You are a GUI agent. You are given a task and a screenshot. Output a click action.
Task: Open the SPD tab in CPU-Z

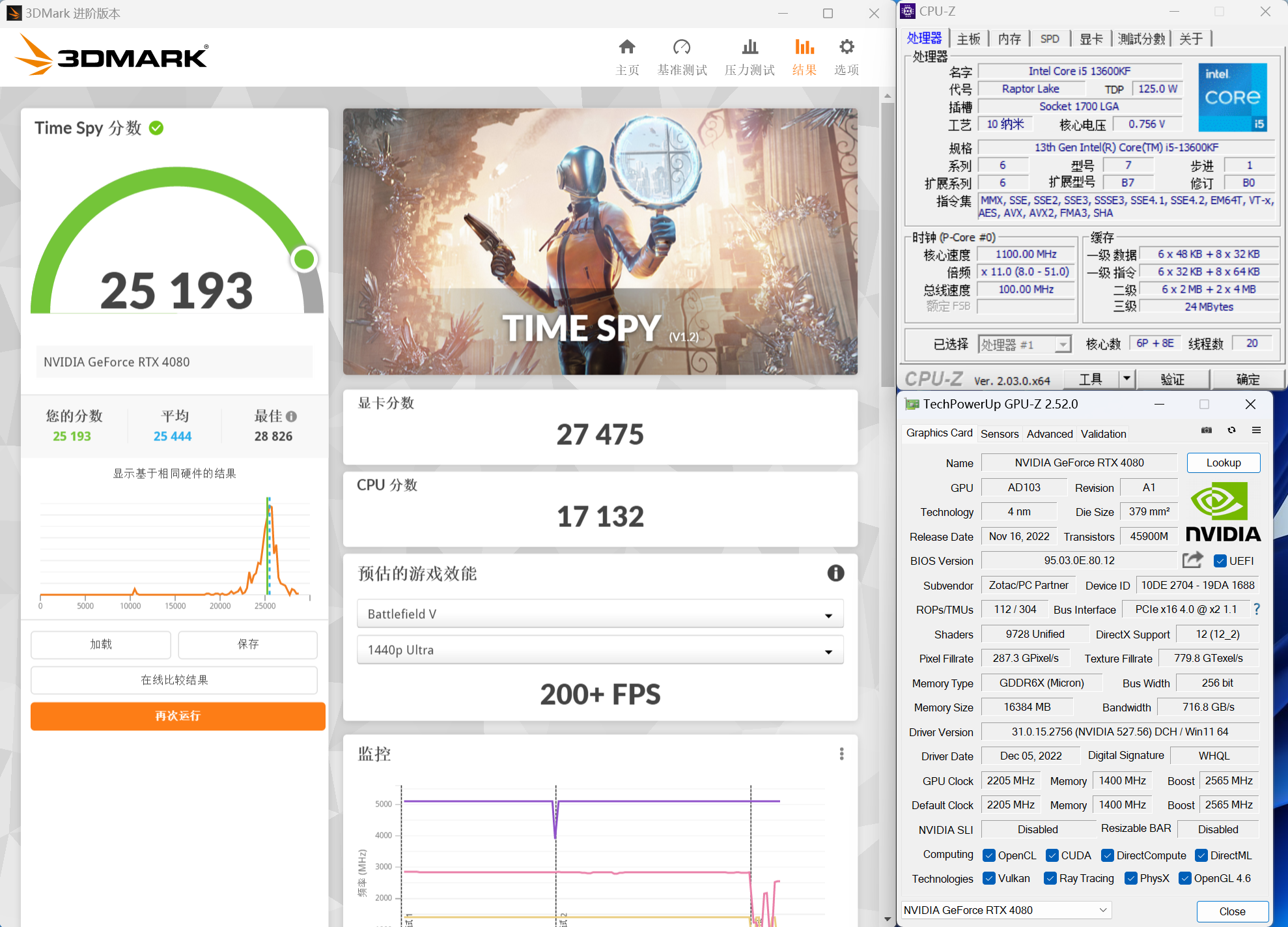click(x=1050, y=38)
